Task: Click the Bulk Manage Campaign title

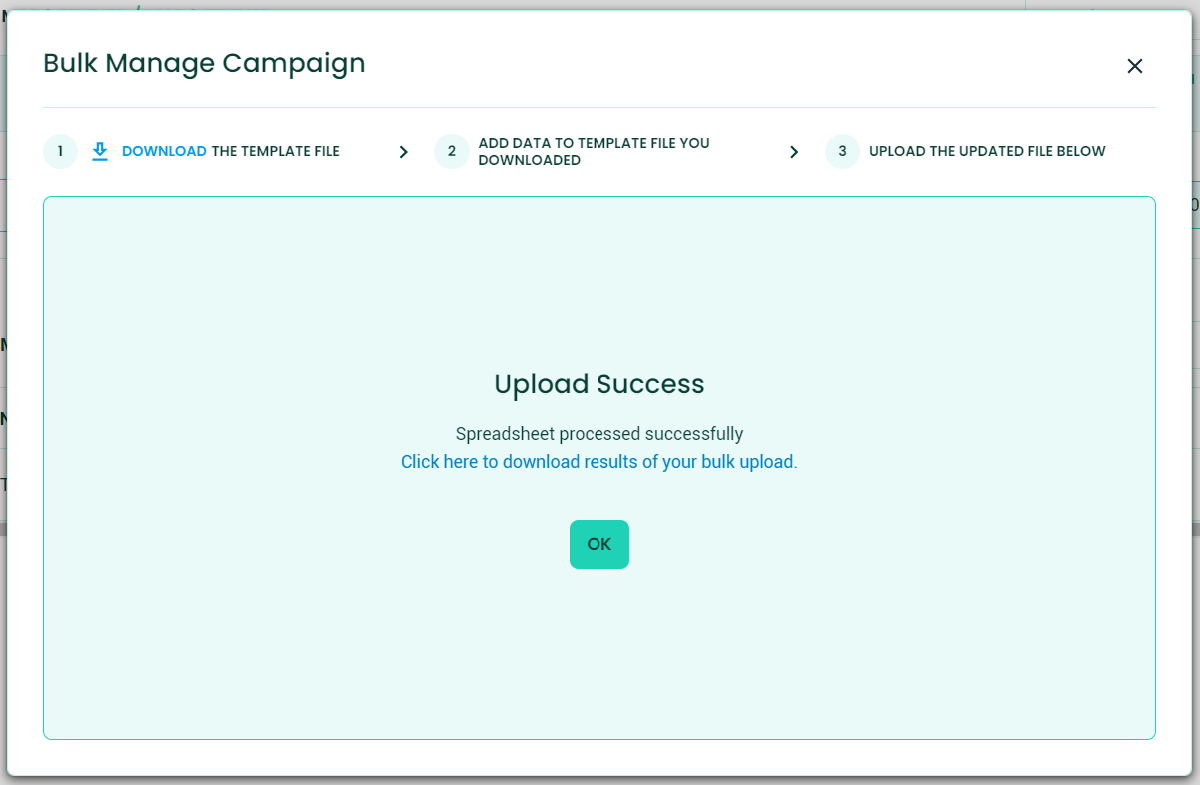Action: (x=203, y=63)
